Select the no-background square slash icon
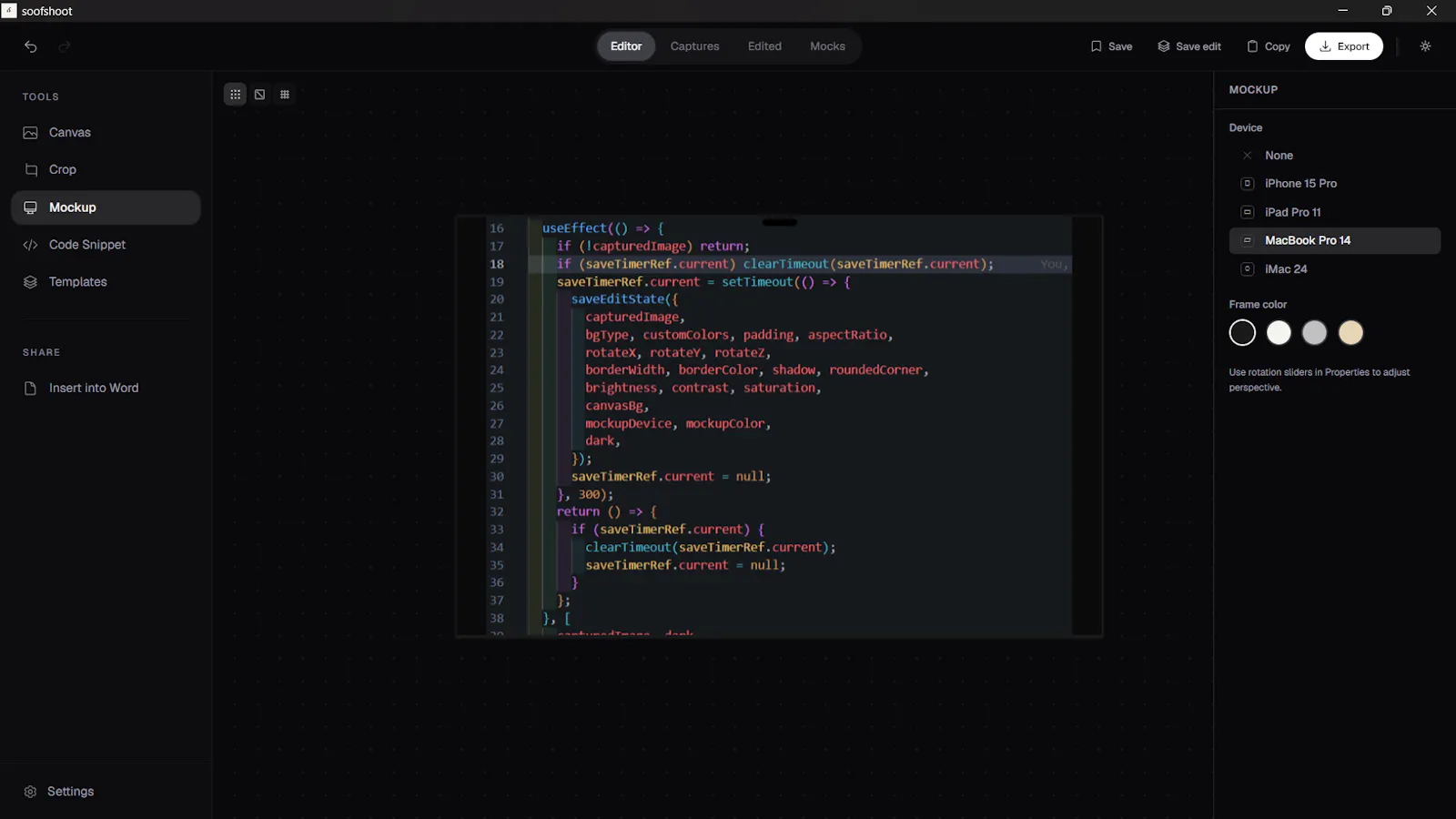Viewport: 1456px width, 819px height. [260, 95]
